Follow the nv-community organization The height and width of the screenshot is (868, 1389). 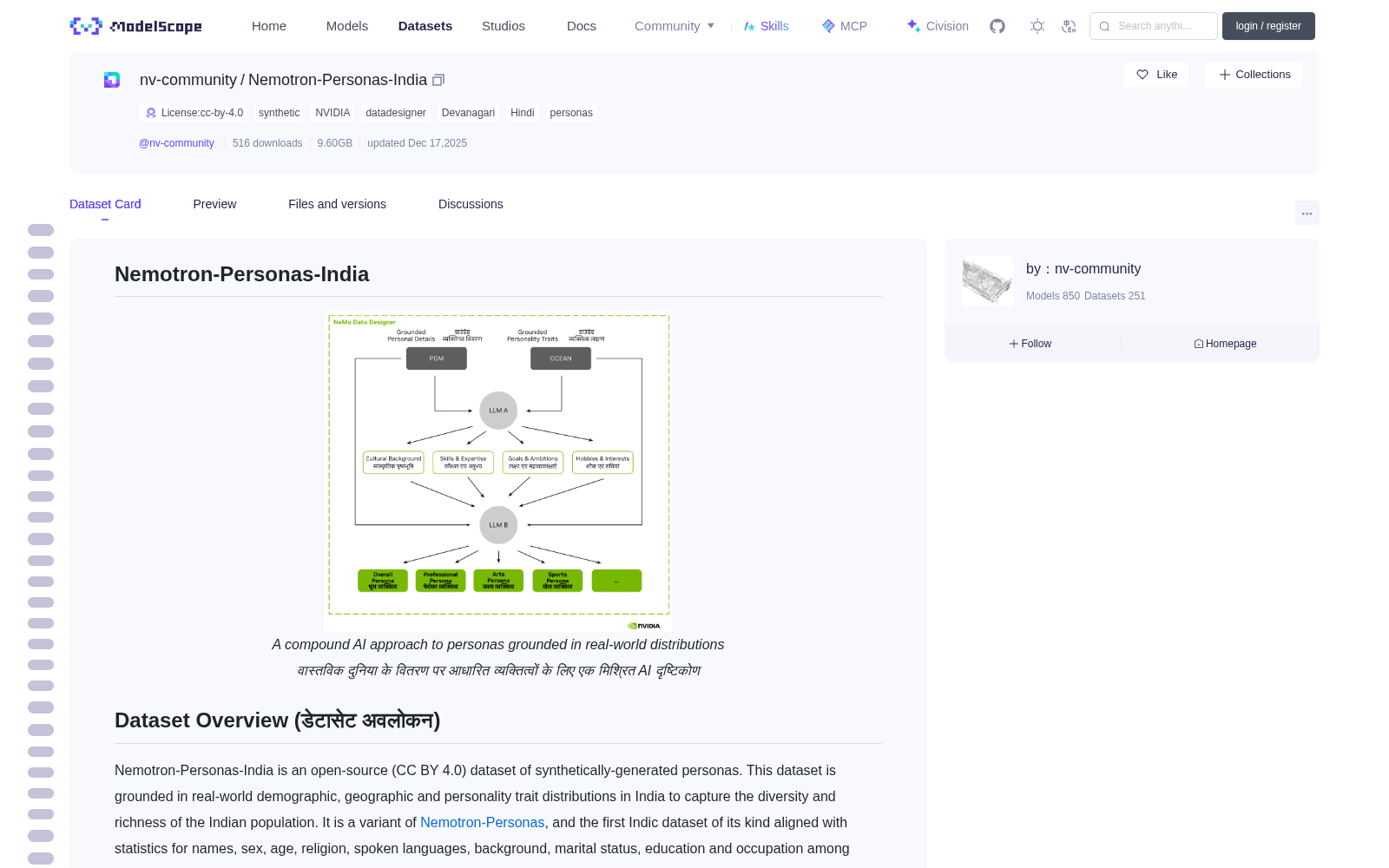[x=1030, y=344]
